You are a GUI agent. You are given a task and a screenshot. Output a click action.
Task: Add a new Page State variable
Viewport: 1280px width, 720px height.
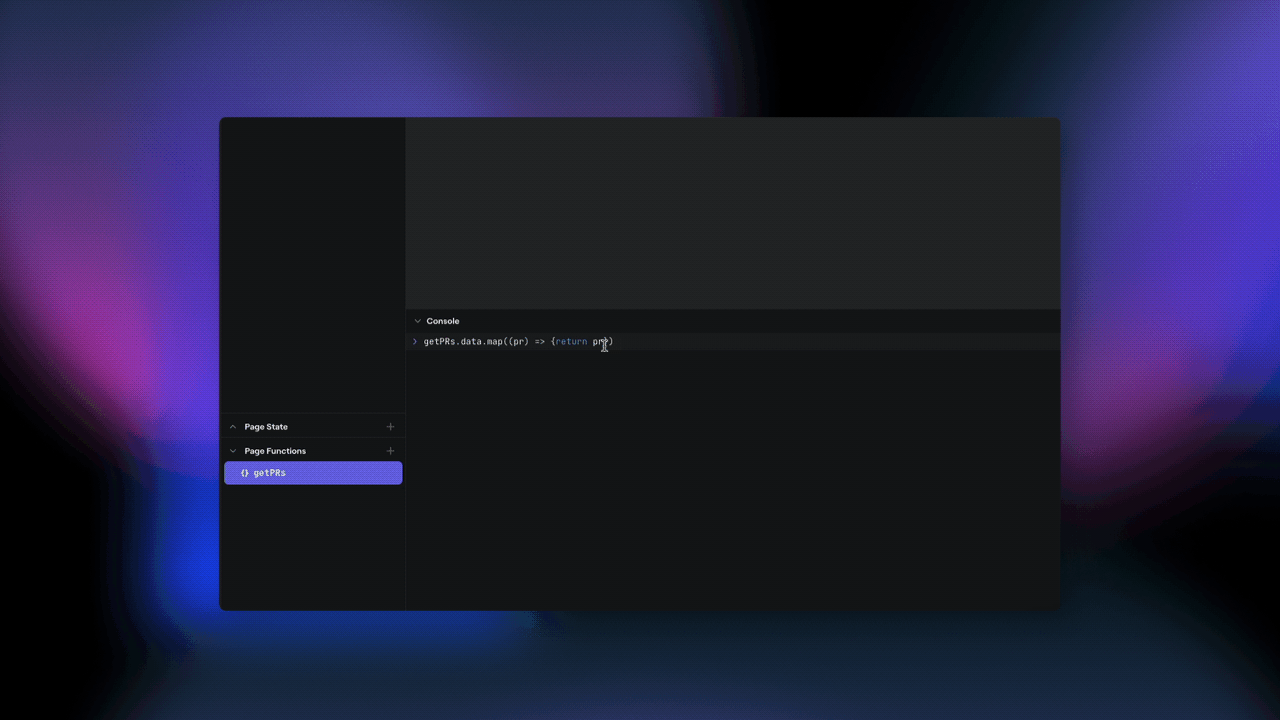[390, 426]
